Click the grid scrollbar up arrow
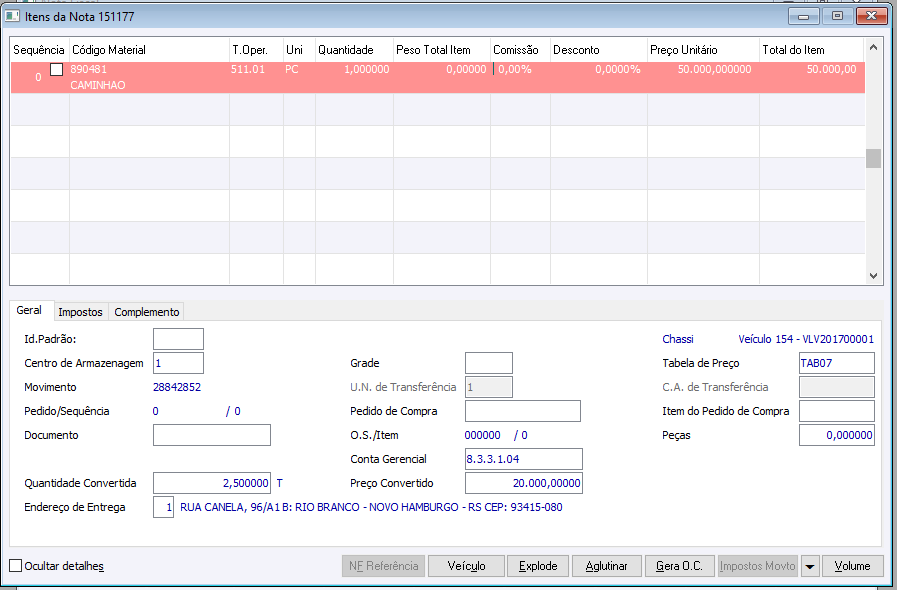The image size is (897, 590). tap(873, 47)
